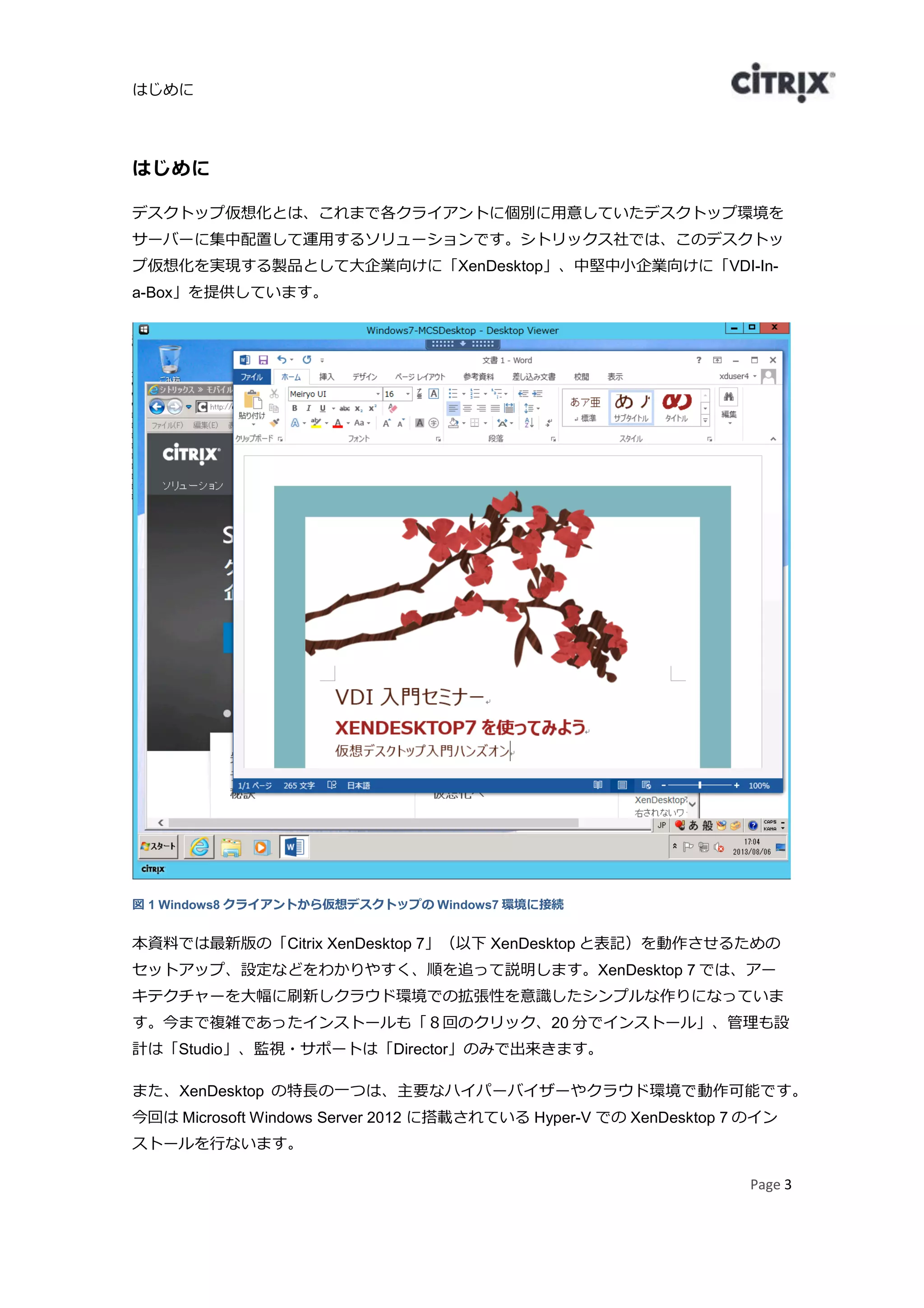Toggle Center paragraph alignment
Screen dimensions: 924x1308
[467, 408]
